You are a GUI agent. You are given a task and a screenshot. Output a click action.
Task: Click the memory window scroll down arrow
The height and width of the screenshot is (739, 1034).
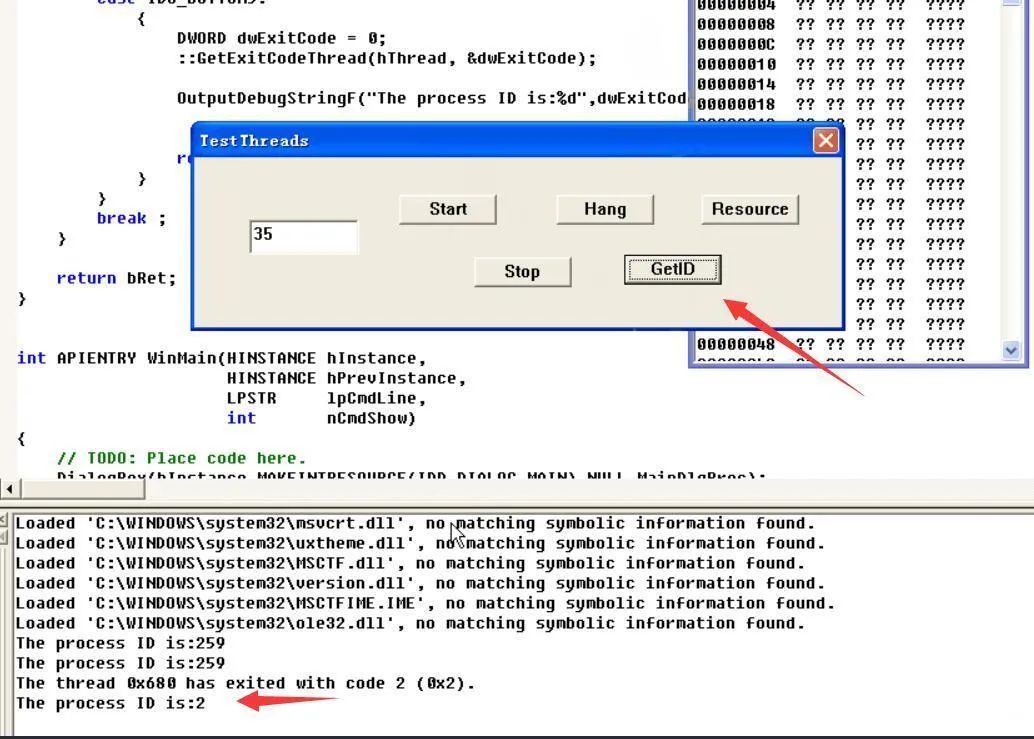pyautogui.click(x=1011, y=350)
